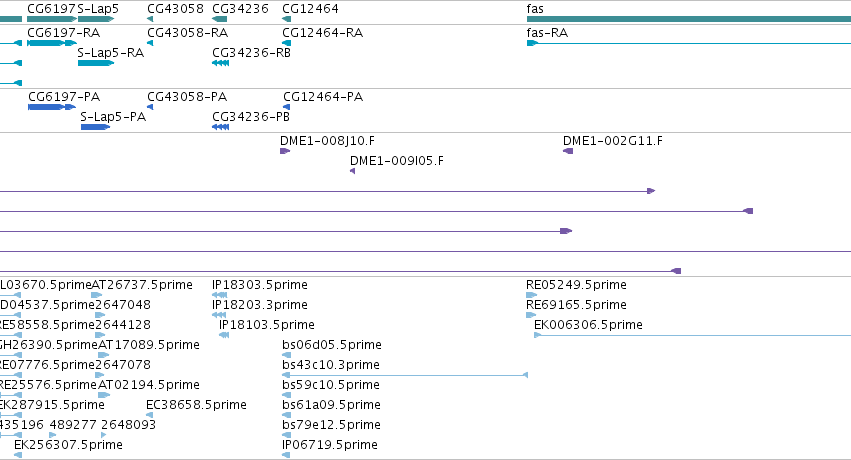Click the CG6197 gene glyph

click(52, 19)
